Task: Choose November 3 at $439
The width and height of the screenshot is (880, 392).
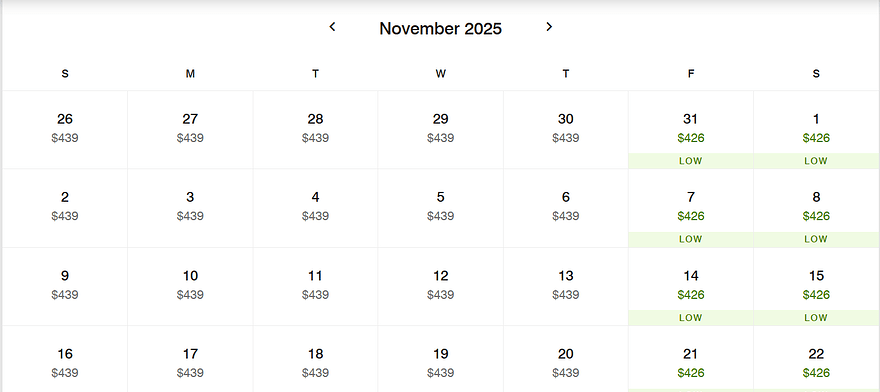Action: 190,208
